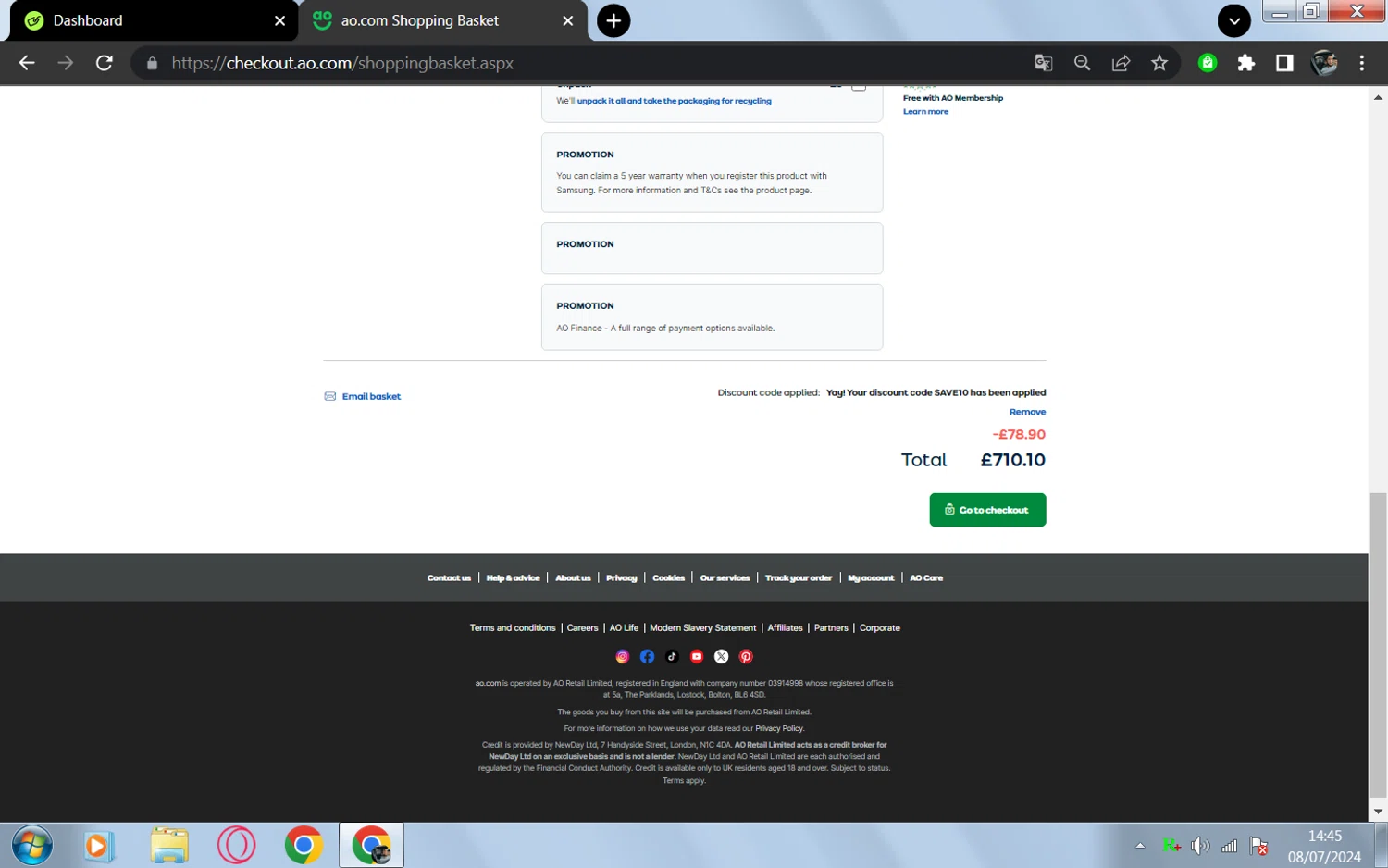Viewport: 1388px width, 868px height.
Task: Open the Privacy Policy link in footer text
Action: click(x=779, y=729)
